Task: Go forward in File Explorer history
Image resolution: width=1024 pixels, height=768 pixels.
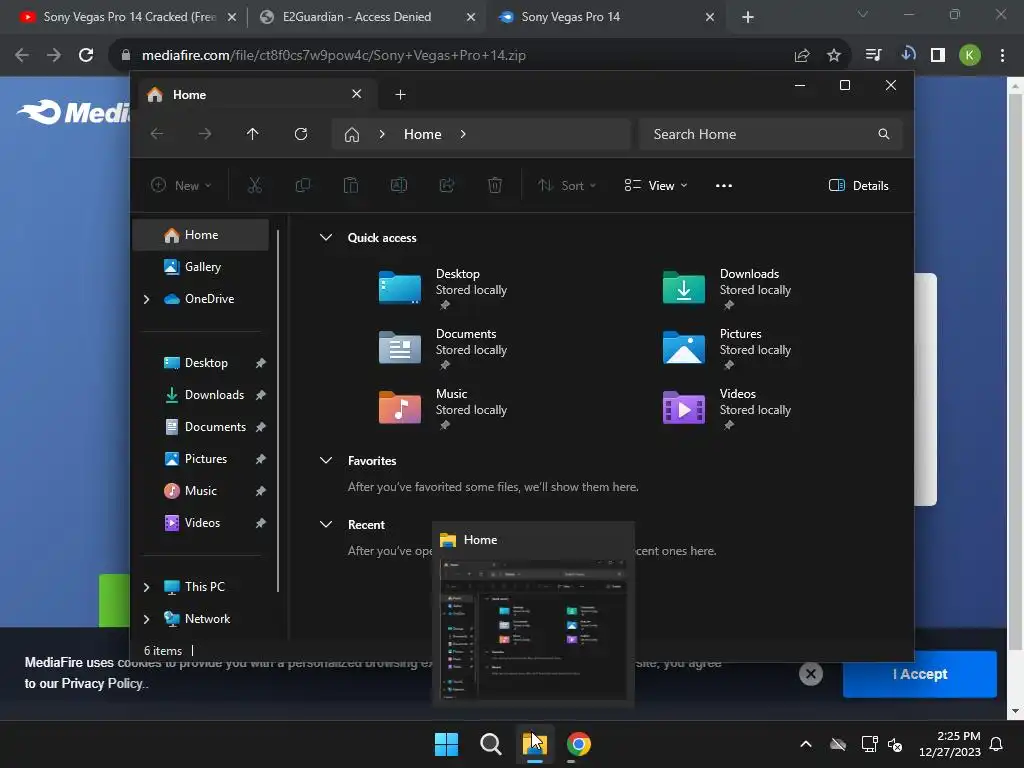Action: (205, 134)
